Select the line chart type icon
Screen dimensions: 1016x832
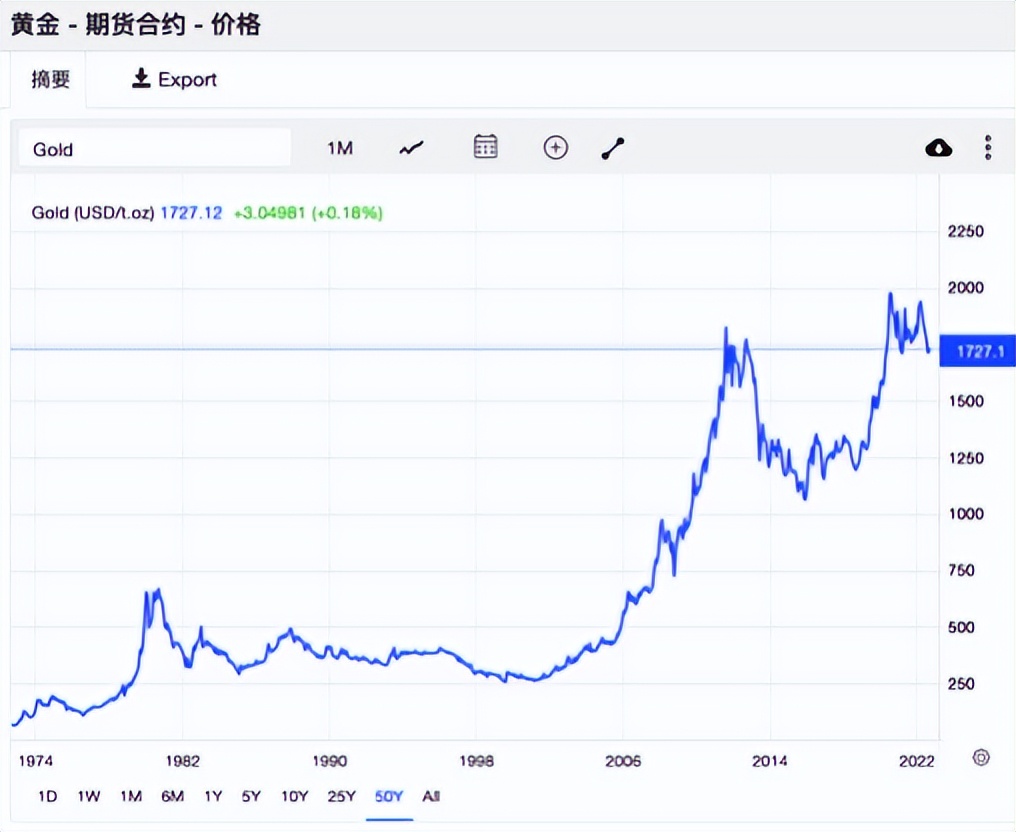point(410,147)
